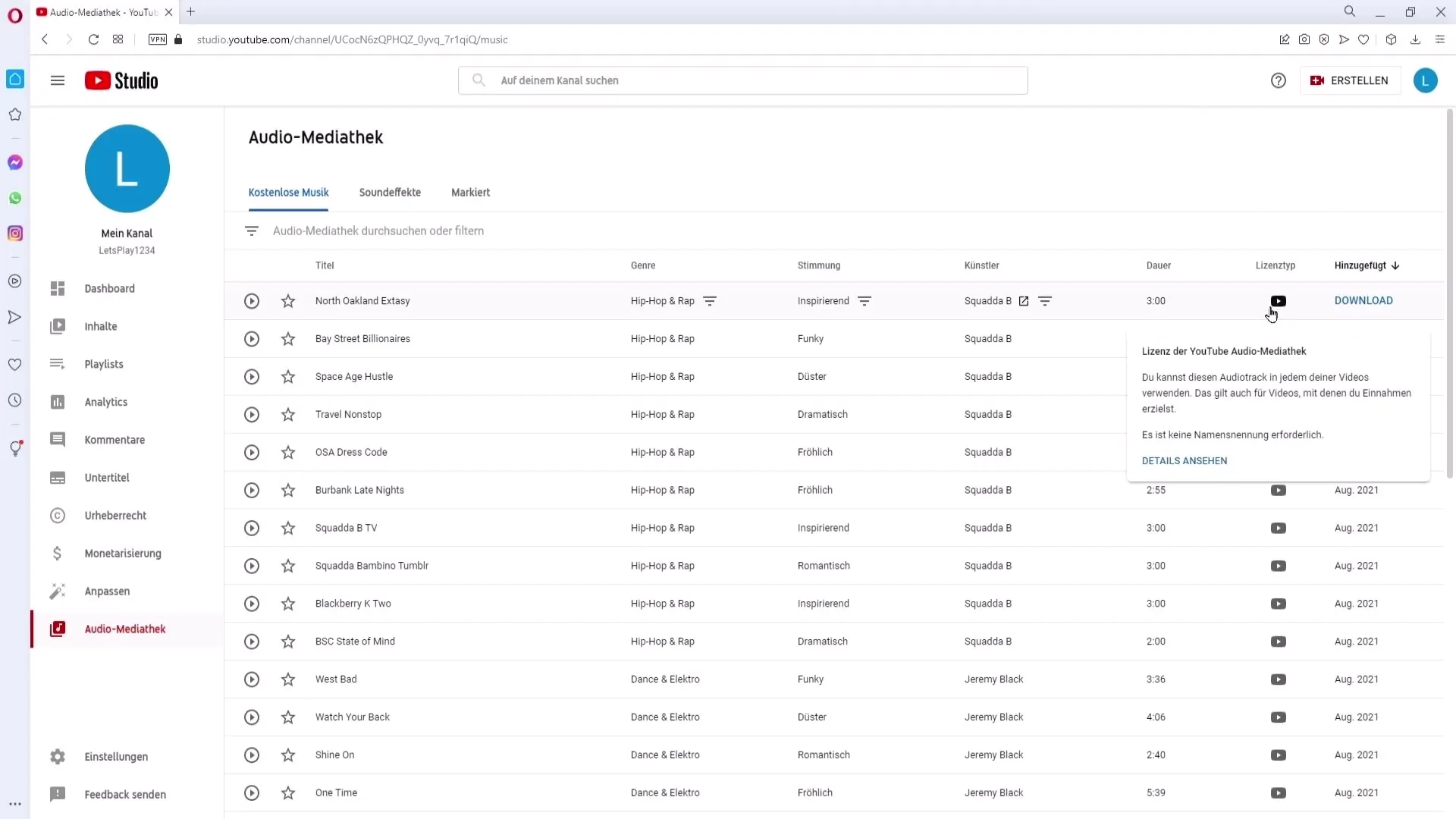
Task: Click the play button for Bay Street Billionaires
Action: [x=251, y=338]
